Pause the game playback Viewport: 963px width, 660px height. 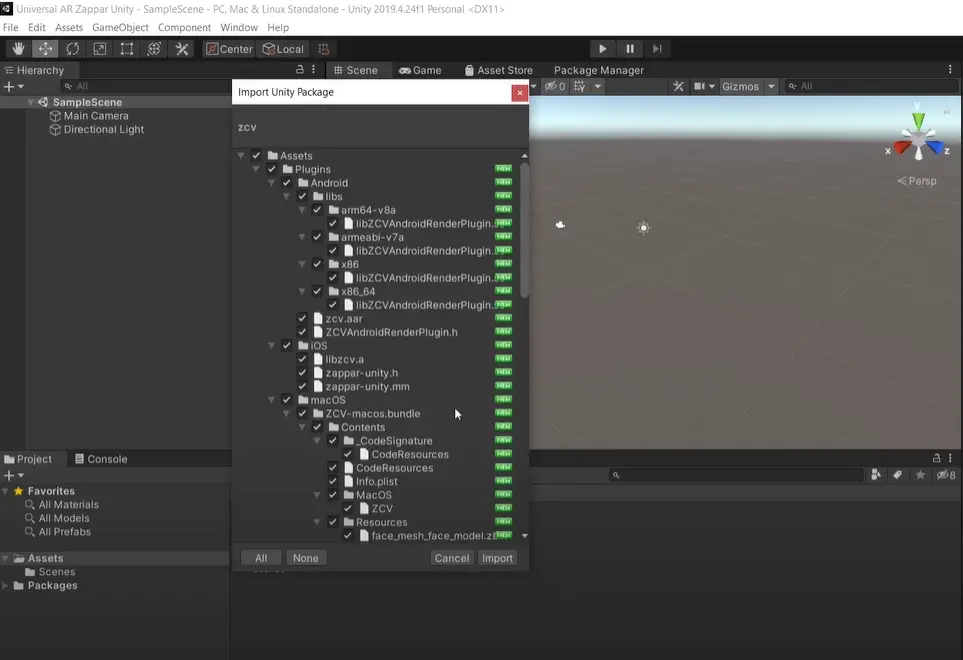(630, 49)
